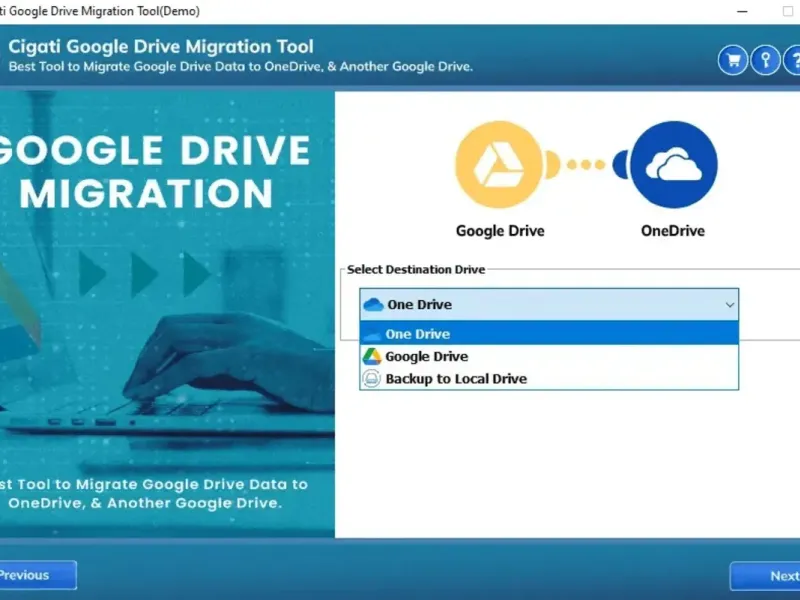Go back with the Previous button

click(37, 575)
